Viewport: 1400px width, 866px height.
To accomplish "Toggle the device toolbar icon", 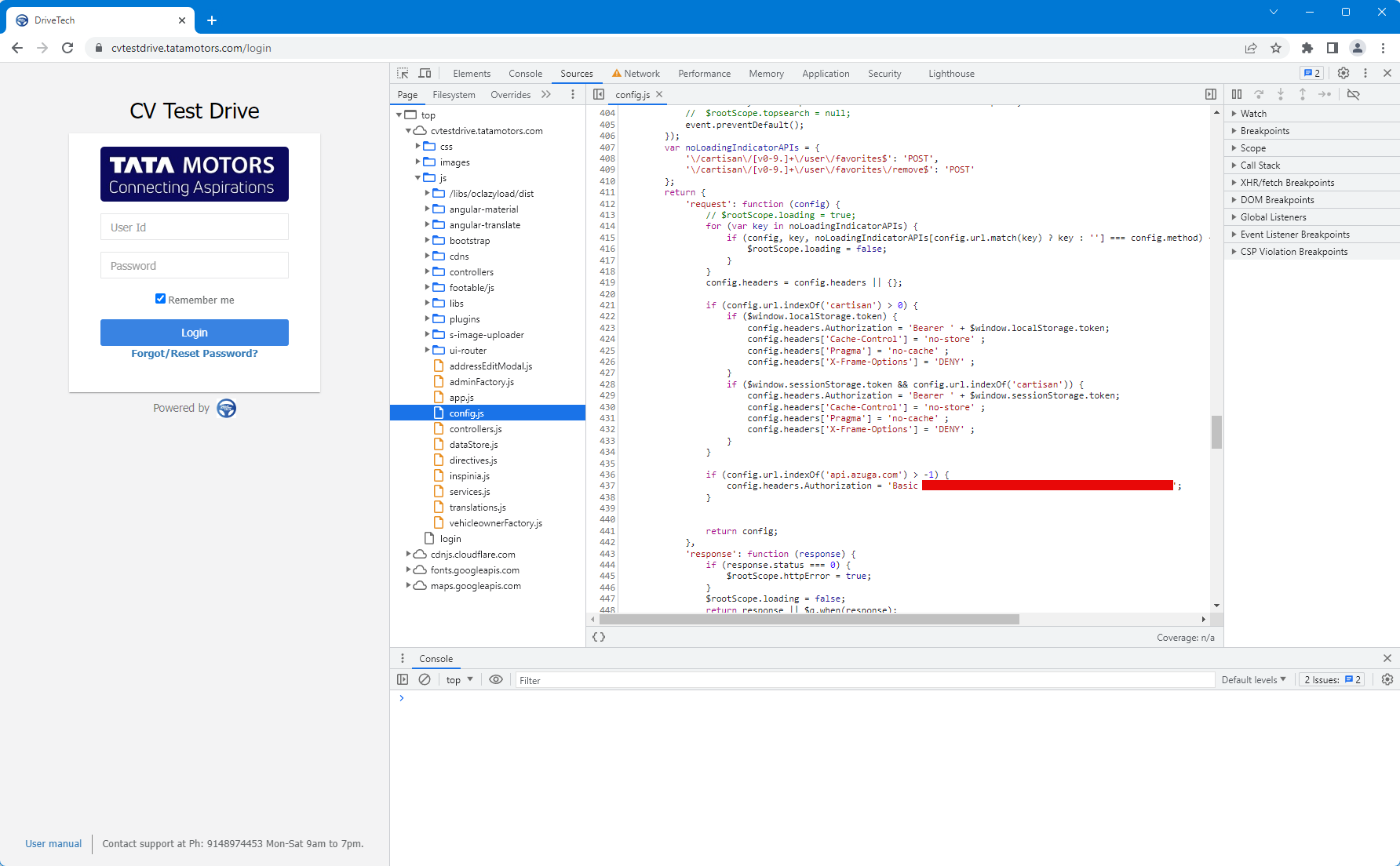I will (x=425, y=73).
